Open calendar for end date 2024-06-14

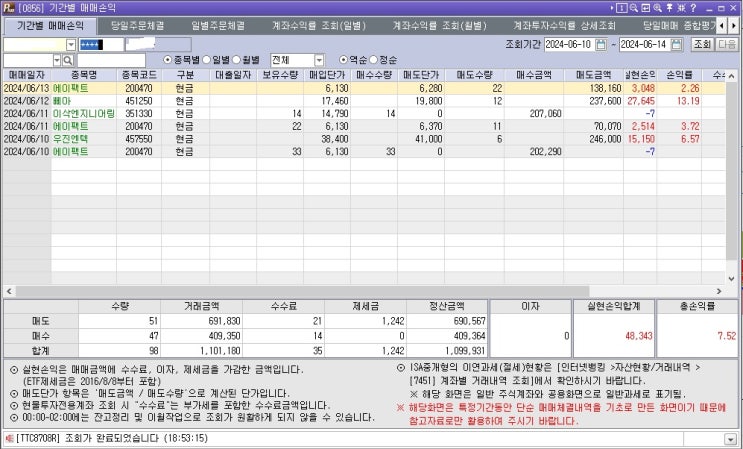click(x=677, y=45)
